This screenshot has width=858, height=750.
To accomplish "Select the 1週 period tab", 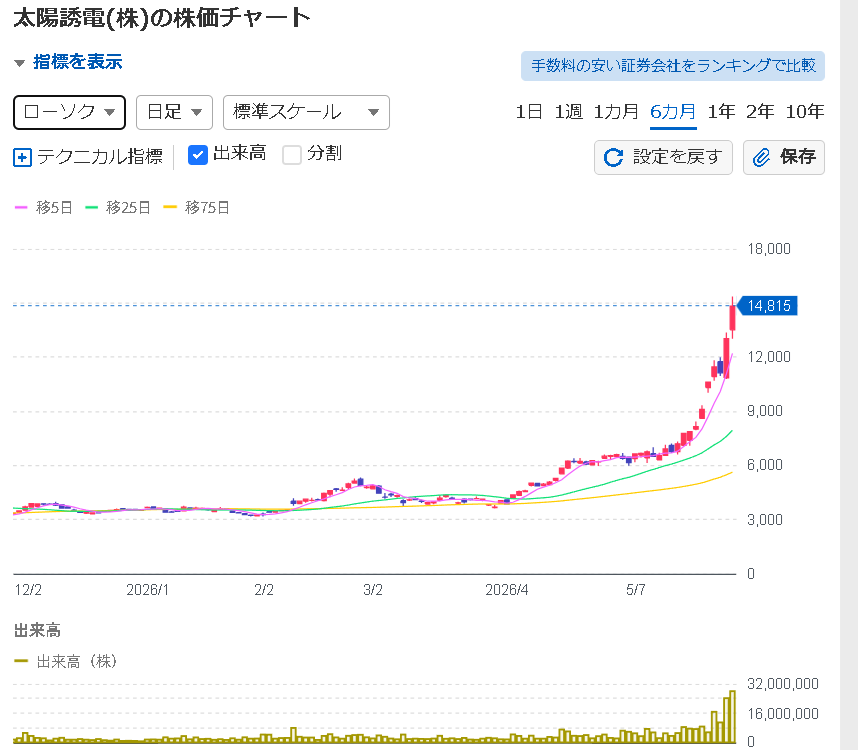I will pos(569,112).
